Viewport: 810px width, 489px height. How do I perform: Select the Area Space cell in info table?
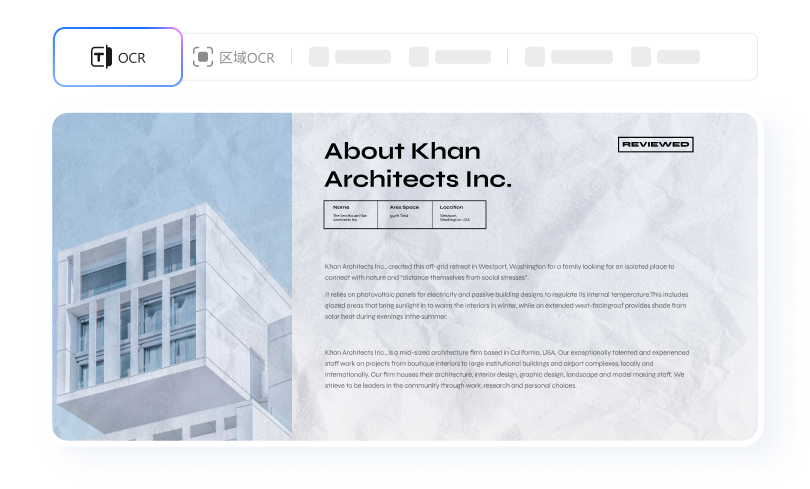point(405,214)
